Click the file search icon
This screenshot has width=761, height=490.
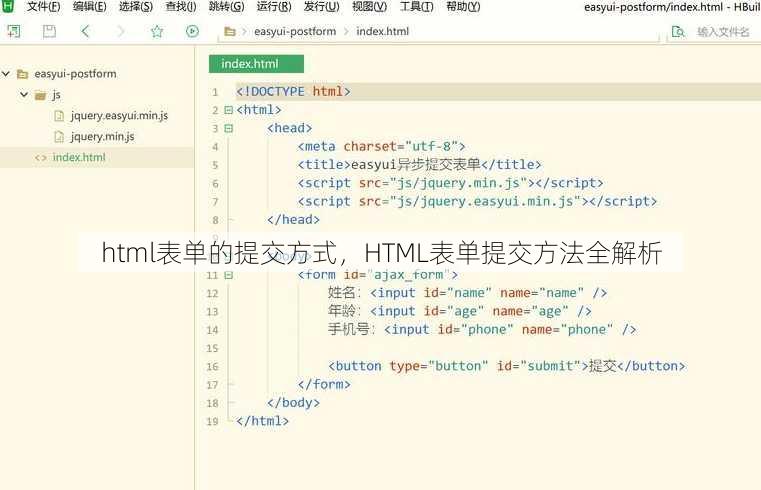tap(678, 32)
